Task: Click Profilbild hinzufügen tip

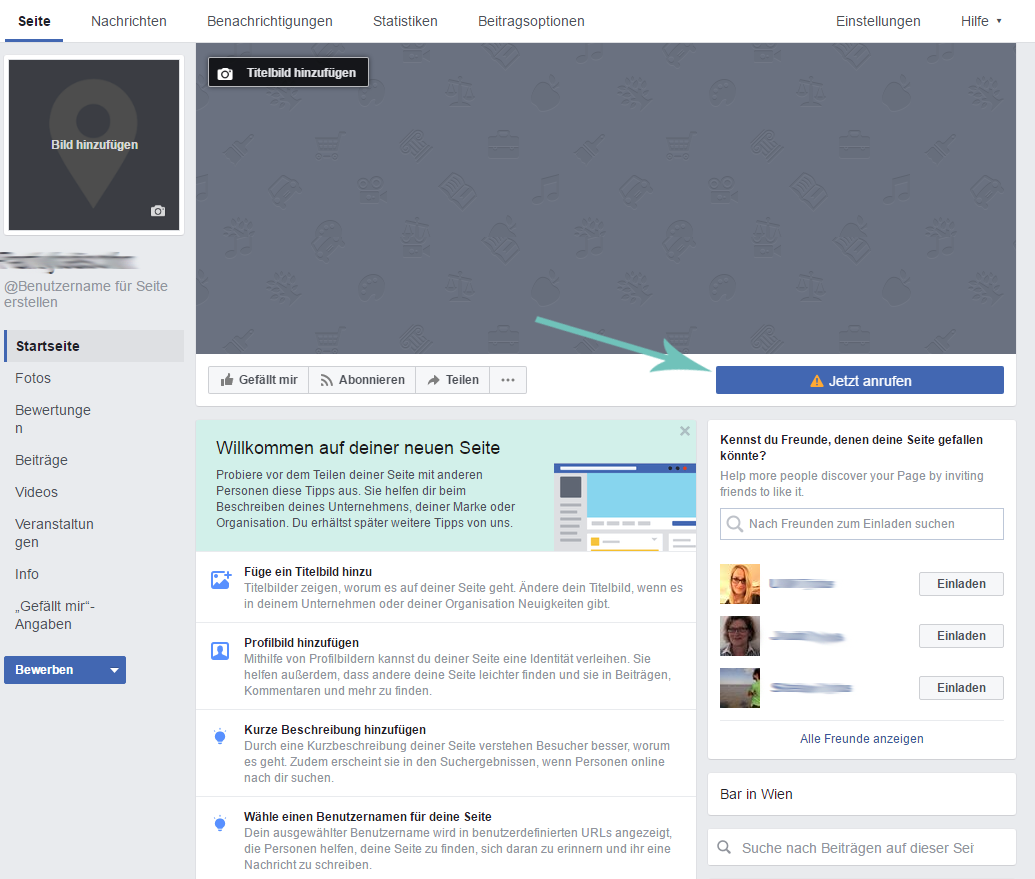Action: point(446,667)
